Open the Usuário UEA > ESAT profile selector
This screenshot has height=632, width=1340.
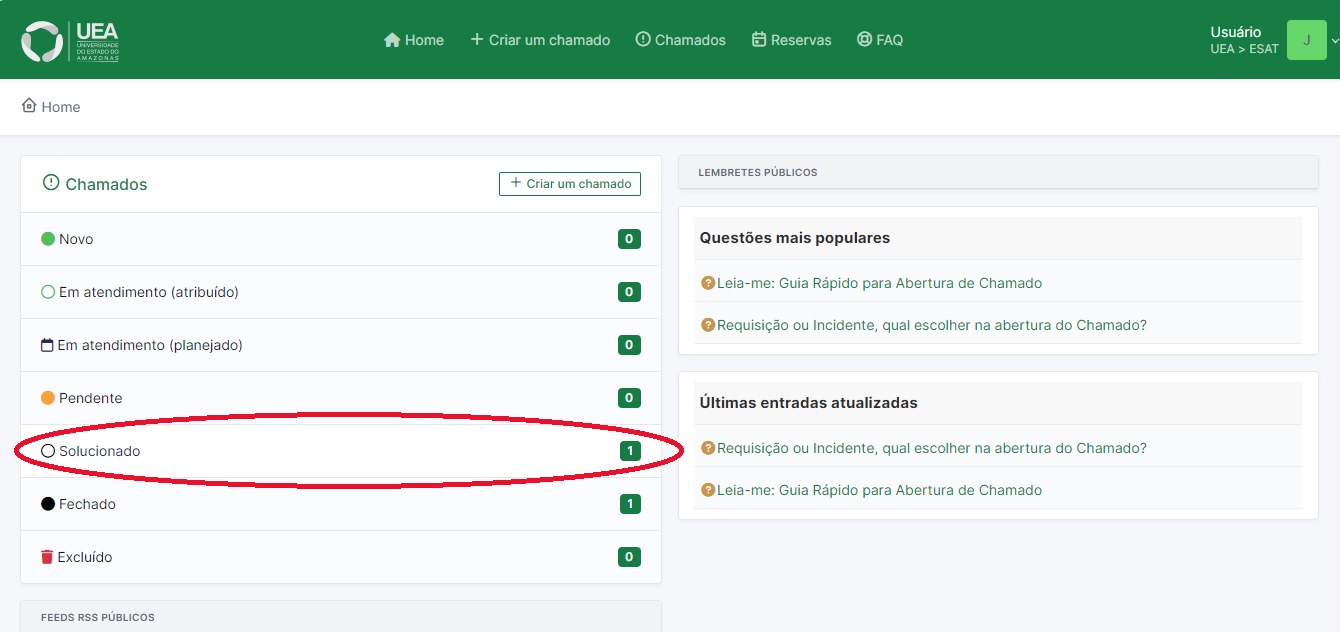point(1243,40)
